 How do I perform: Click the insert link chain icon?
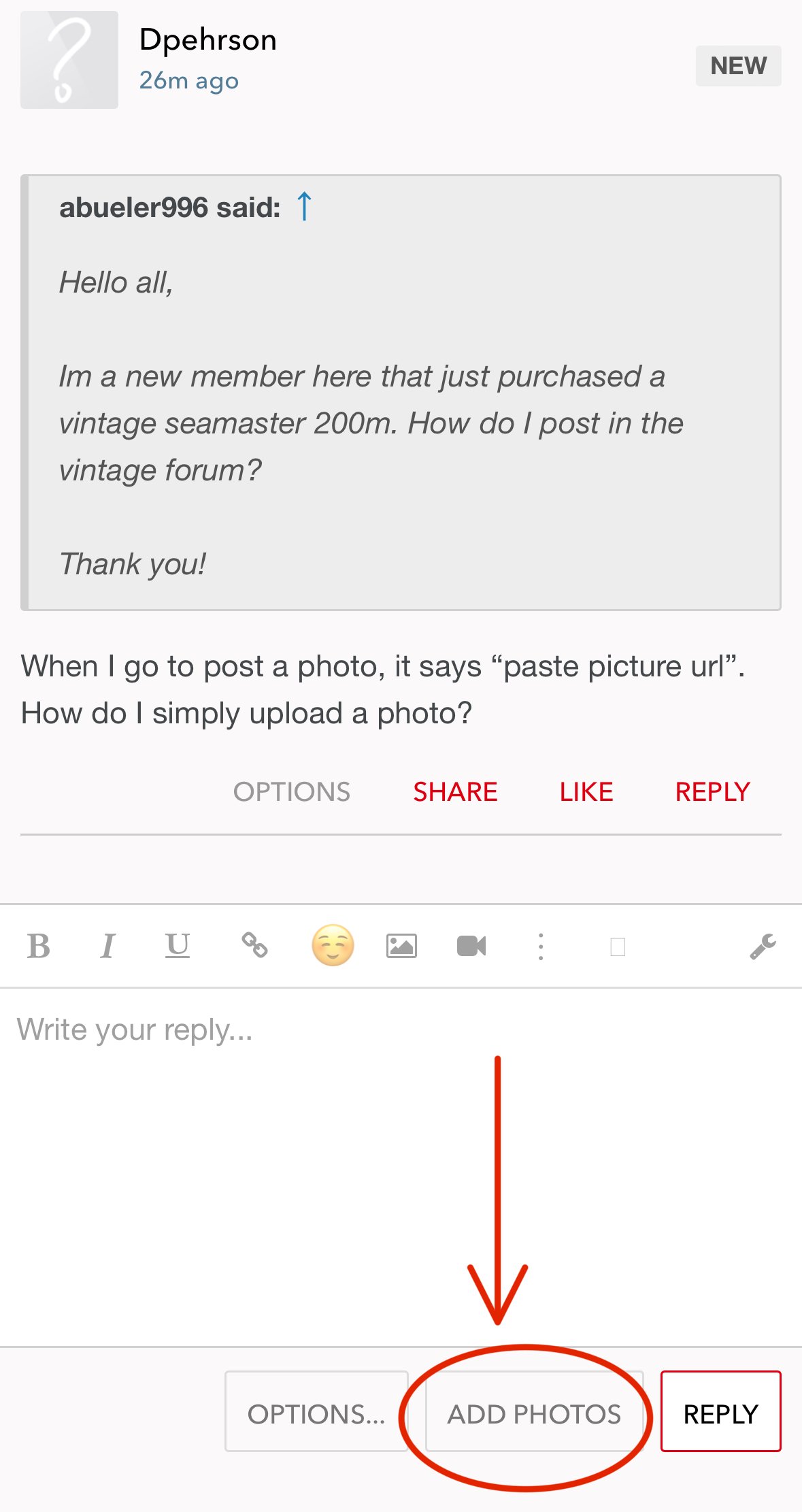pos(255,945)
